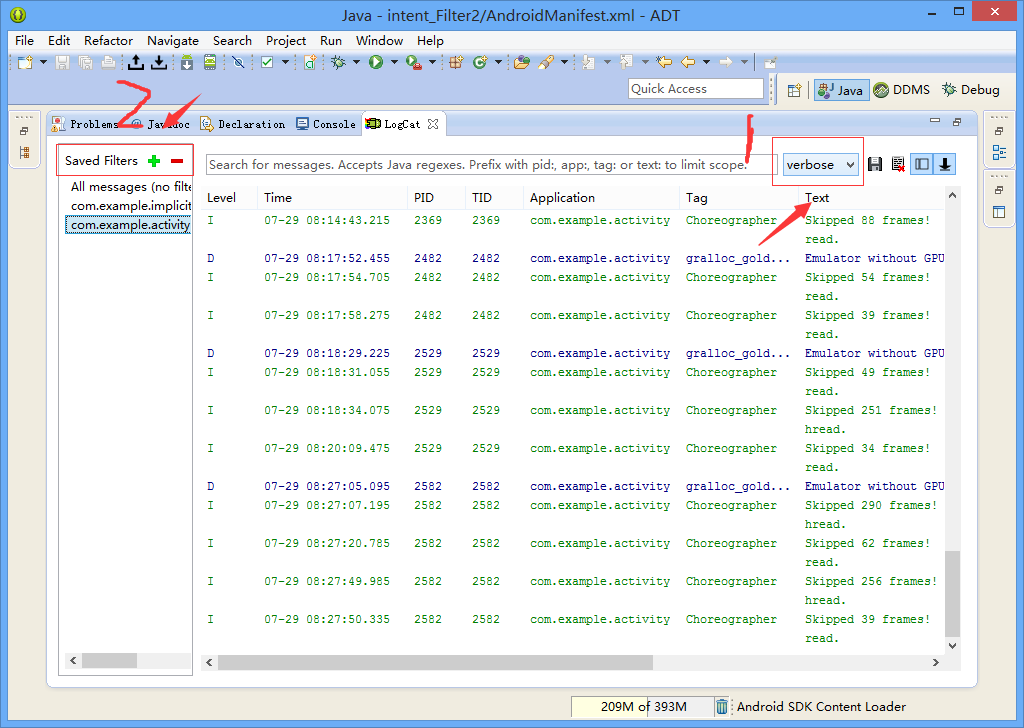1024x728 pixels.
Task: Toggle the Saved Filters view display
Action: coord(921,165)
